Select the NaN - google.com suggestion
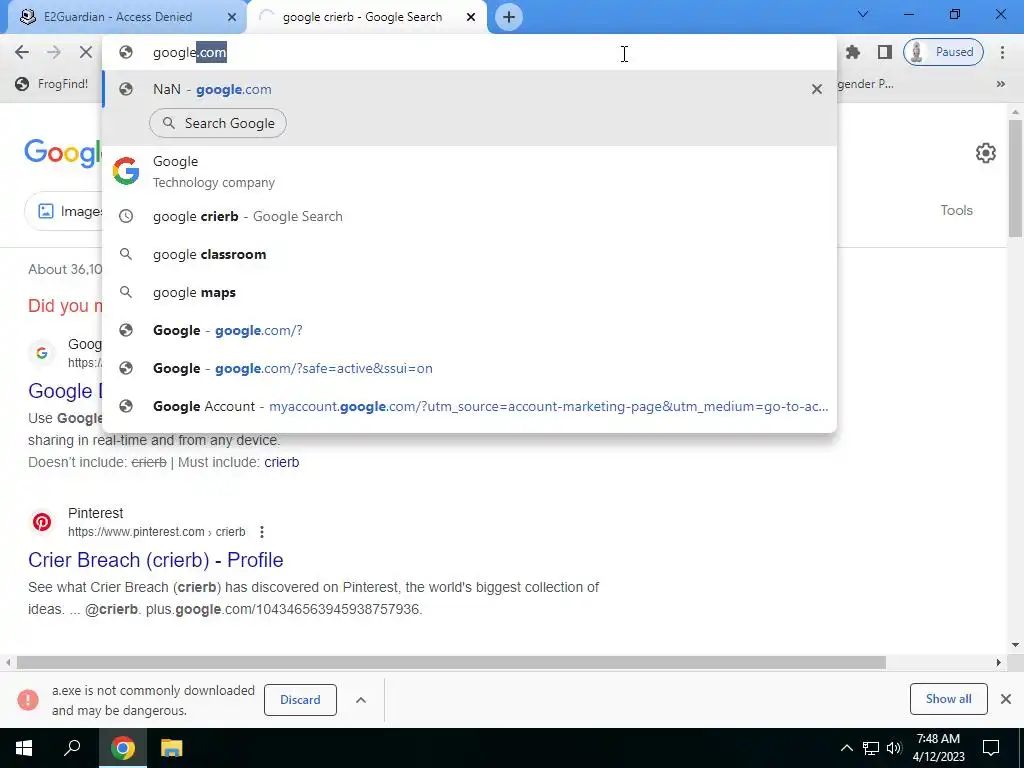This screenshot has height=768, width=1024. (469, 89)
